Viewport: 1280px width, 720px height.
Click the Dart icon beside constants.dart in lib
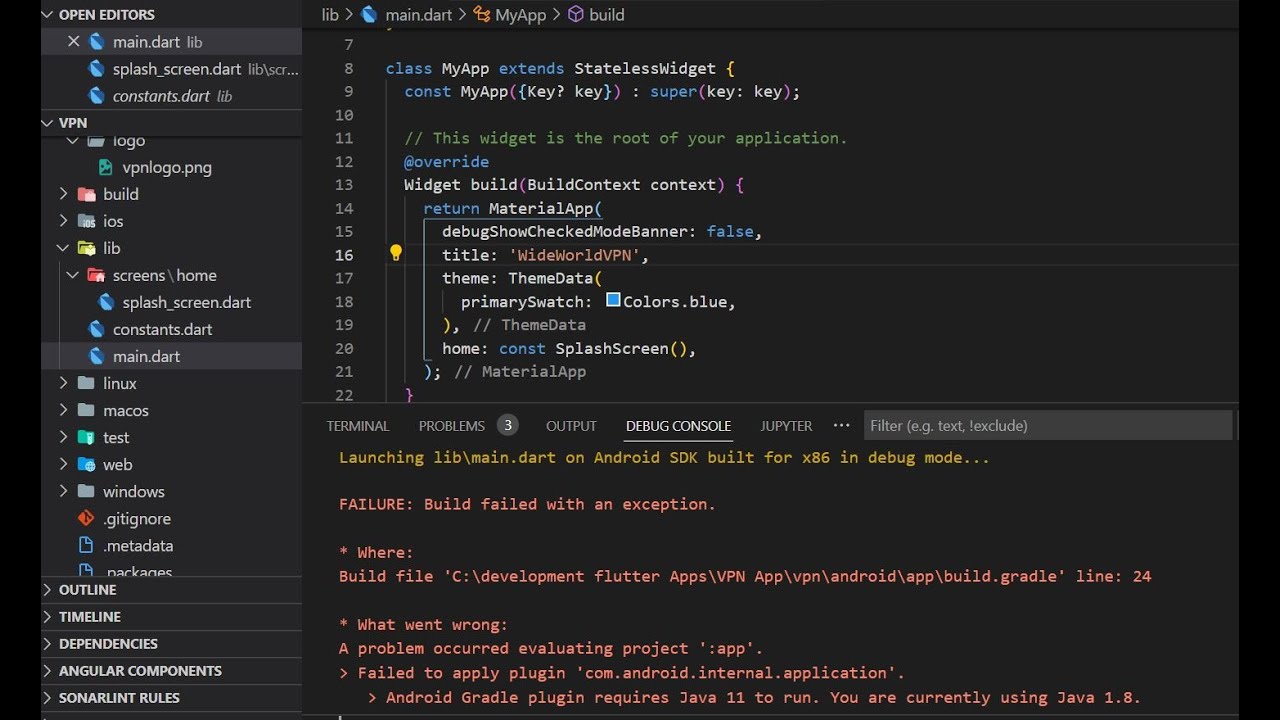(x=96, y=329)
